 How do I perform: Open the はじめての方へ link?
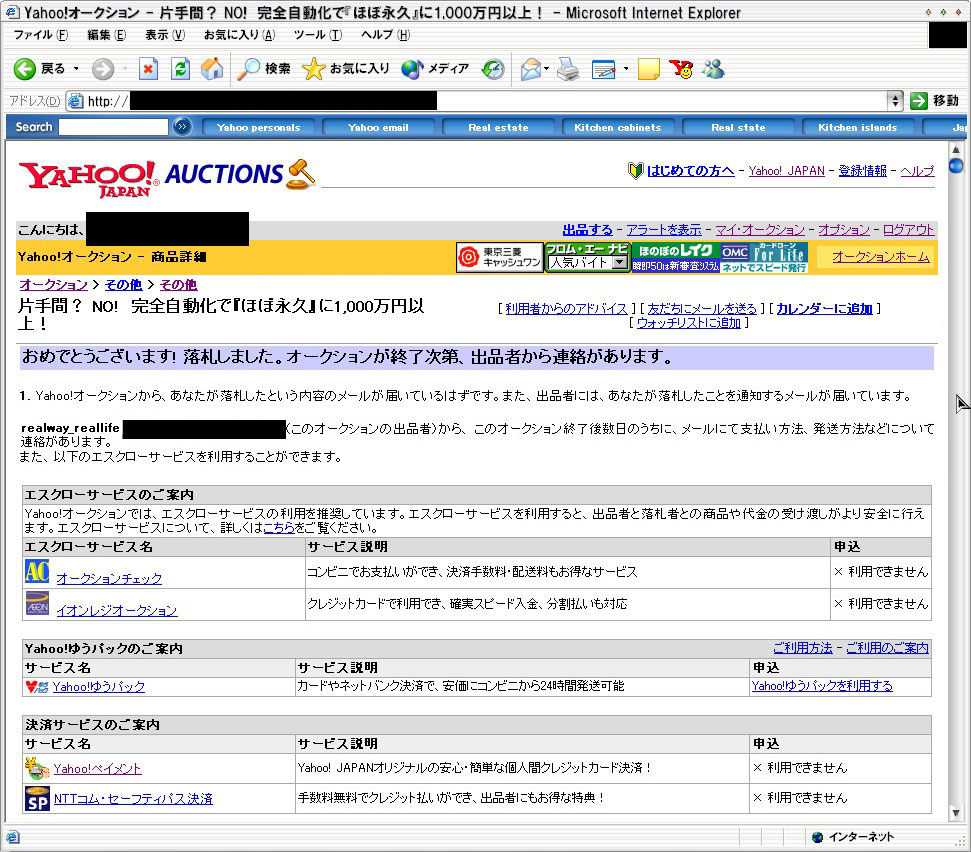pos(690,171)
